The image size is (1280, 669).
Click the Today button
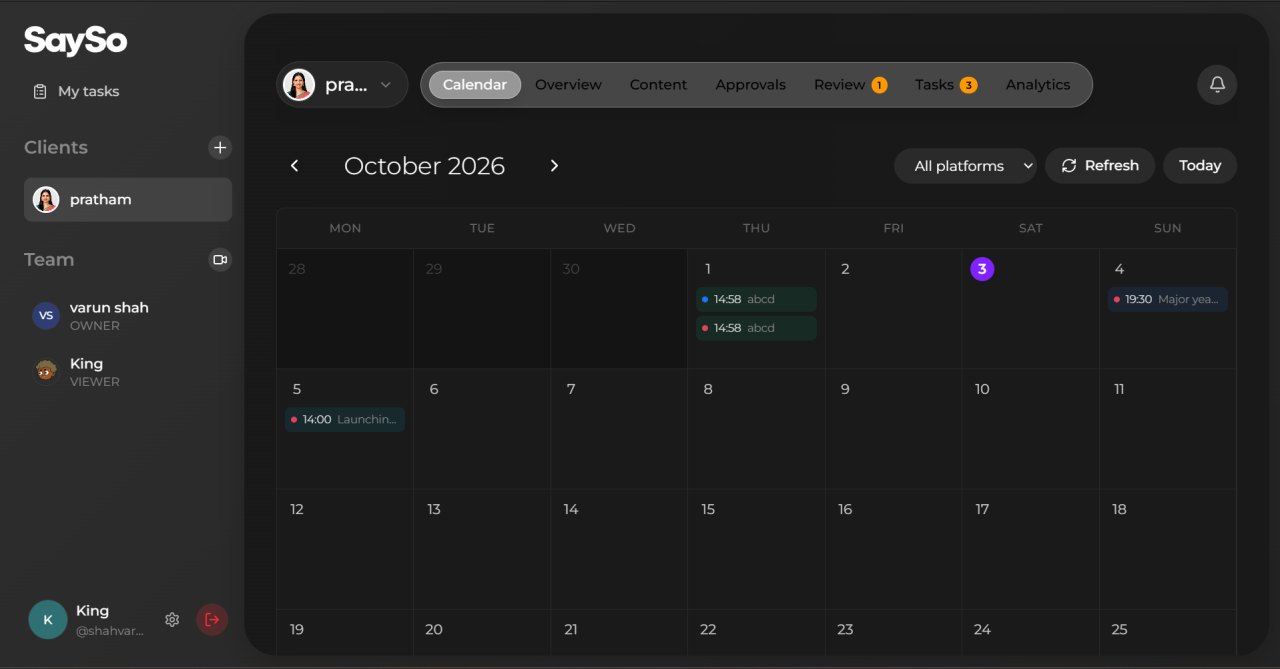point(1200,166)
